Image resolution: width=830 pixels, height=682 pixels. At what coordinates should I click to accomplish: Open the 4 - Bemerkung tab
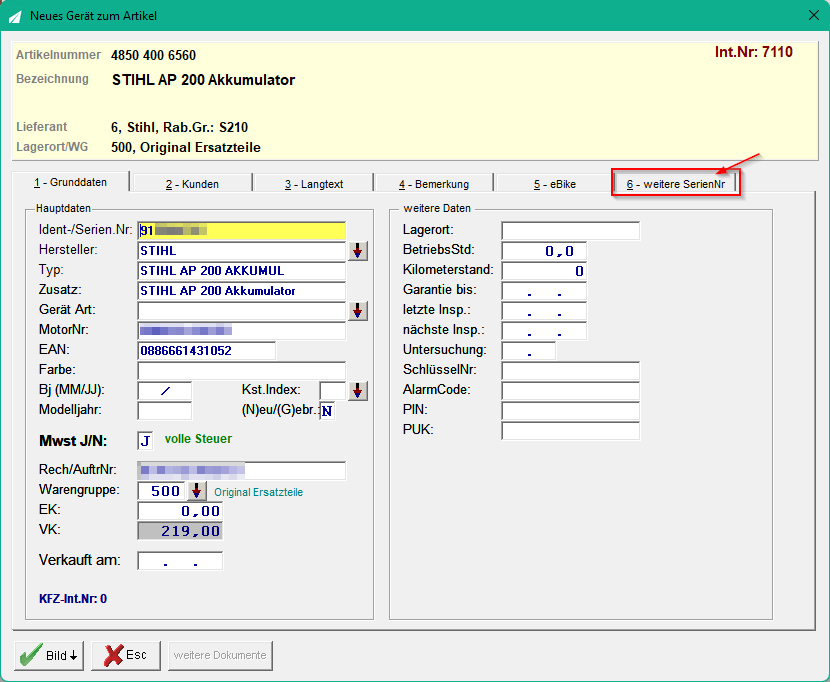point(434,184)
